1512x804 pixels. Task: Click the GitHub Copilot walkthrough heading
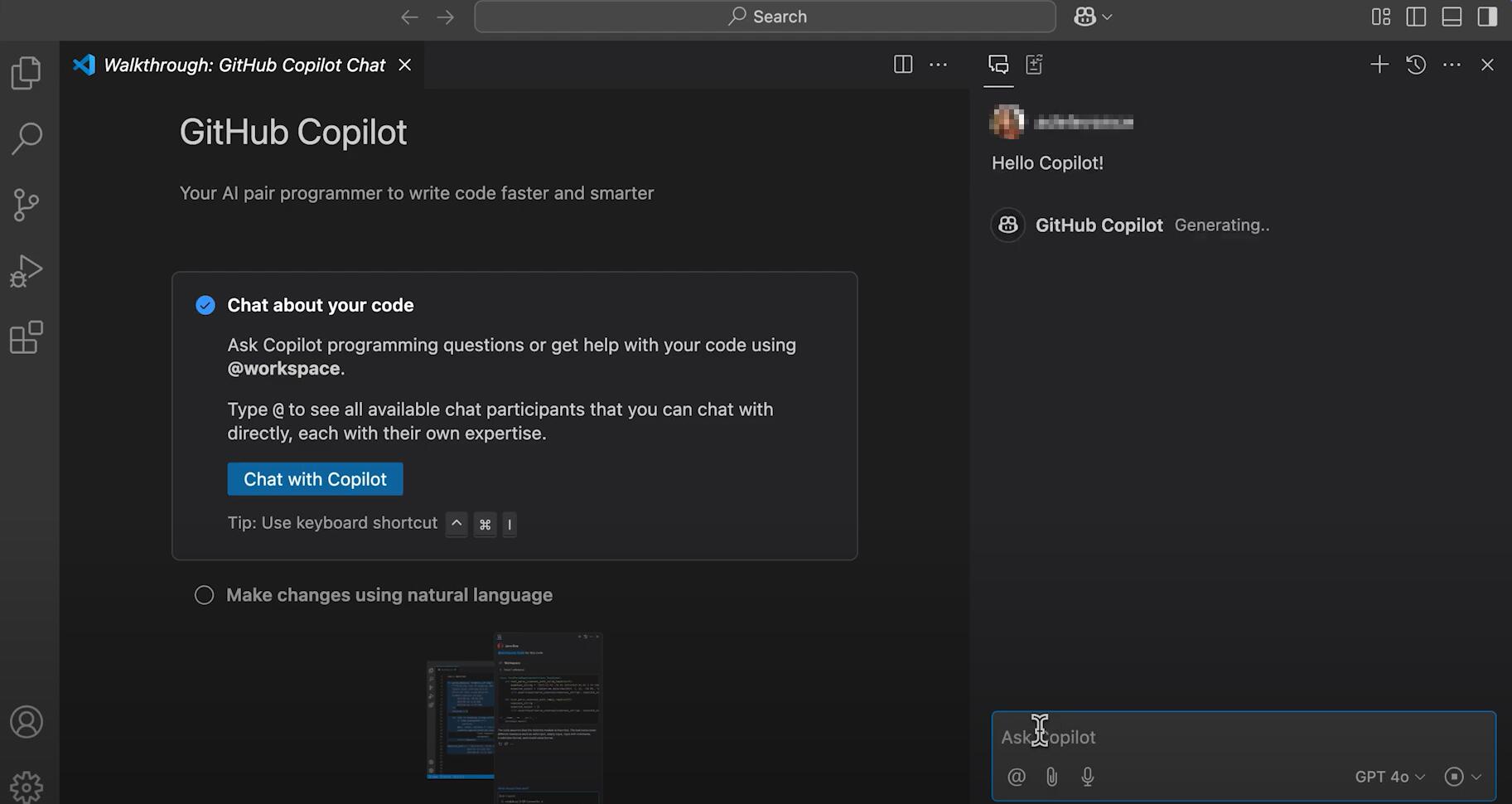click(293, 133)
